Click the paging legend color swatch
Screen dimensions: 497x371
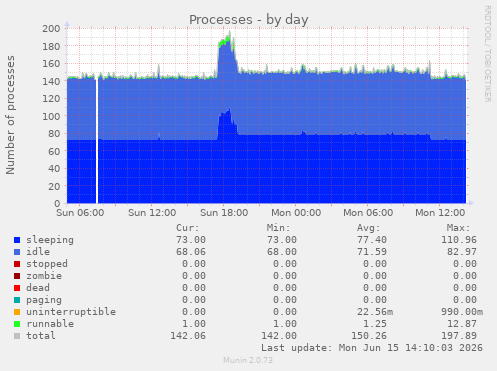click(x=17, y=300)
